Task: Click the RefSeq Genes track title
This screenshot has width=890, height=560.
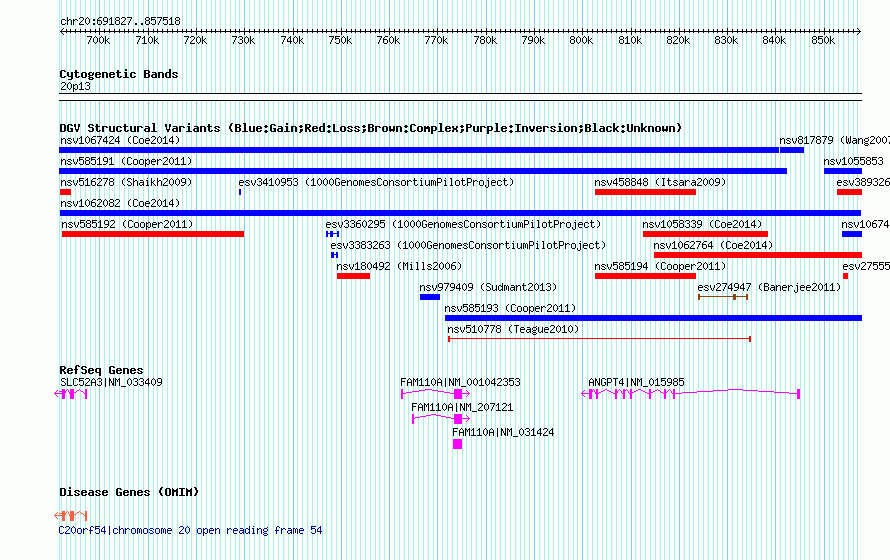Action: [101, 370]
